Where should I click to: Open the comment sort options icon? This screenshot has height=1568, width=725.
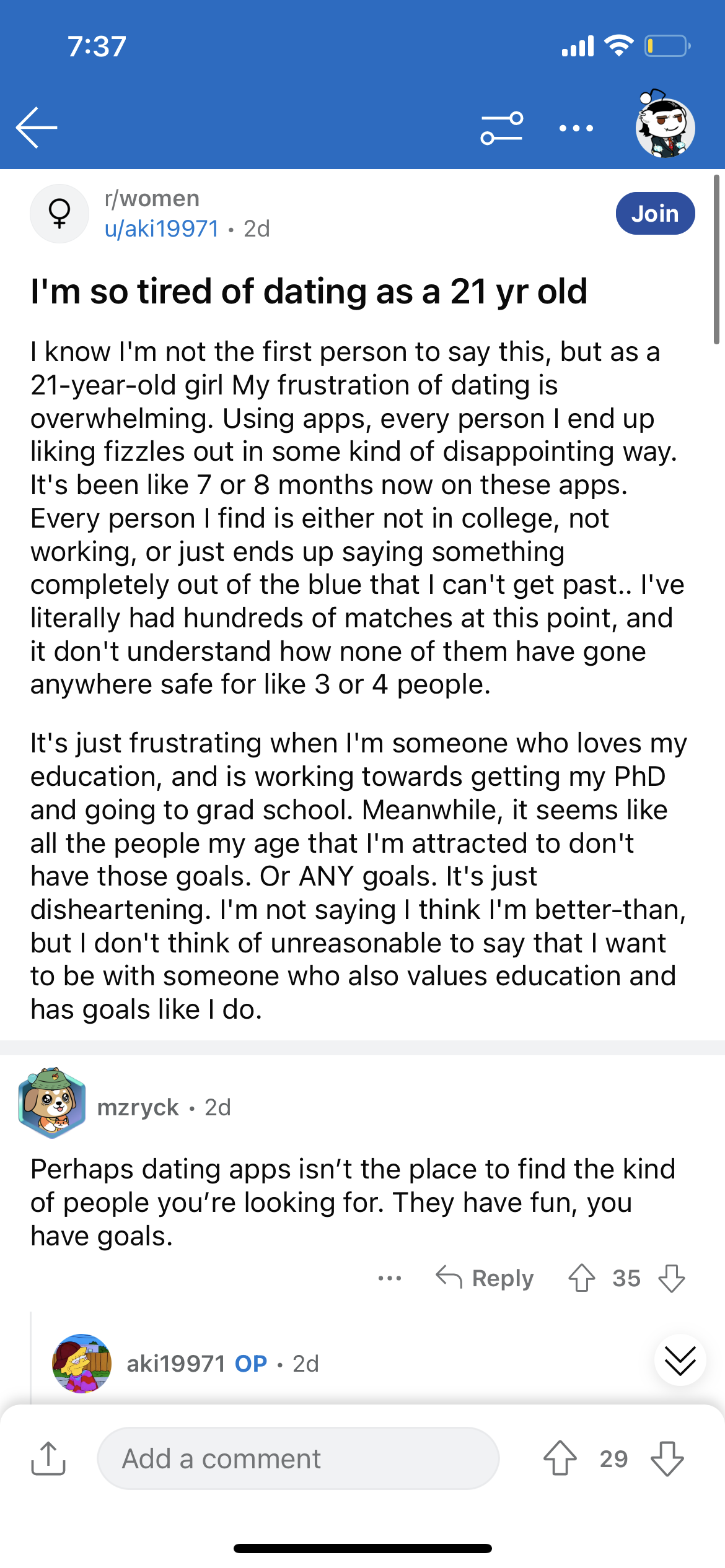[502, 128]
